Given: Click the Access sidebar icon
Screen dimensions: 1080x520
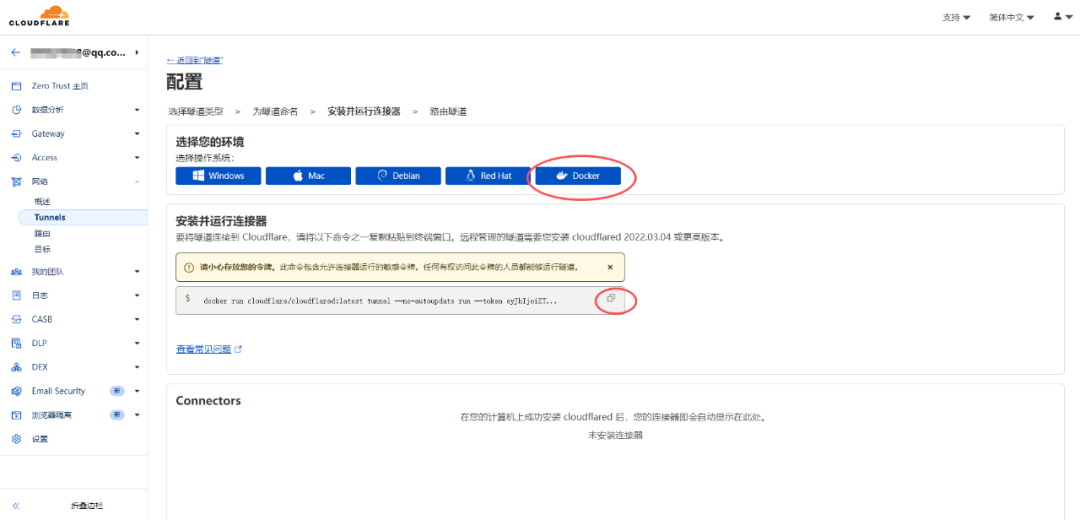Looking at the screenshot, I should [17, 158].
